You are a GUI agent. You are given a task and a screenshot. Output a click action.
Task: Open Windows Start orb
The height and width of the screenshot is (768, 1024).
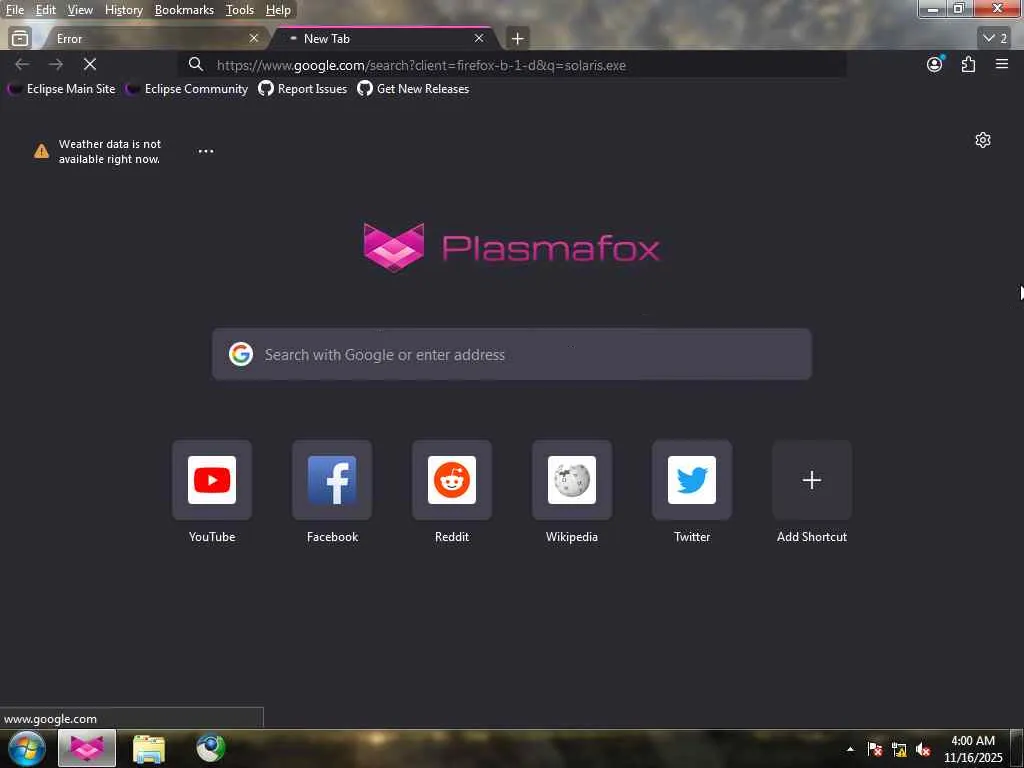pos(26,748)
